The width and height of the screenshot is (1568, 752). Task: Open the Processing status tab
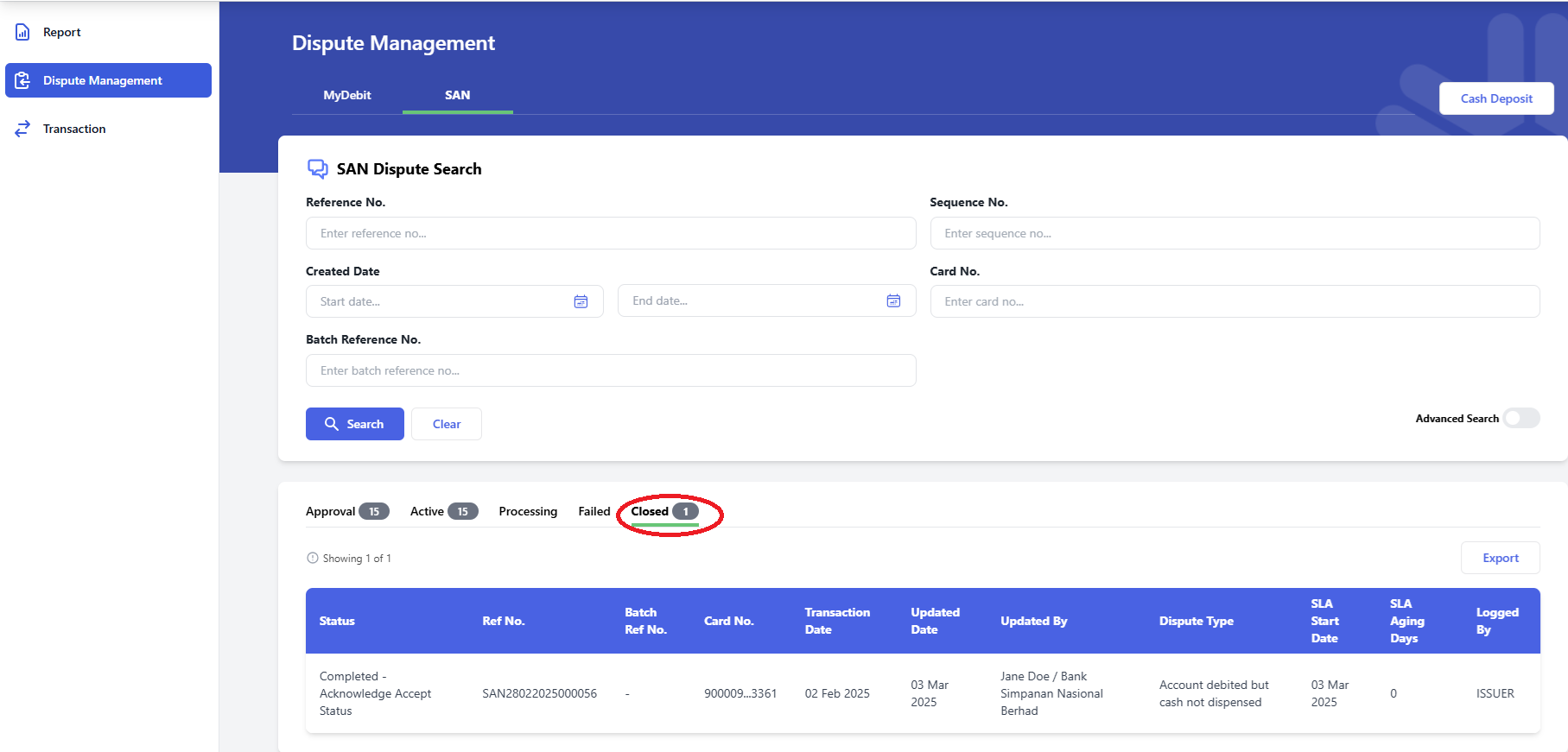tap(528, 511)
